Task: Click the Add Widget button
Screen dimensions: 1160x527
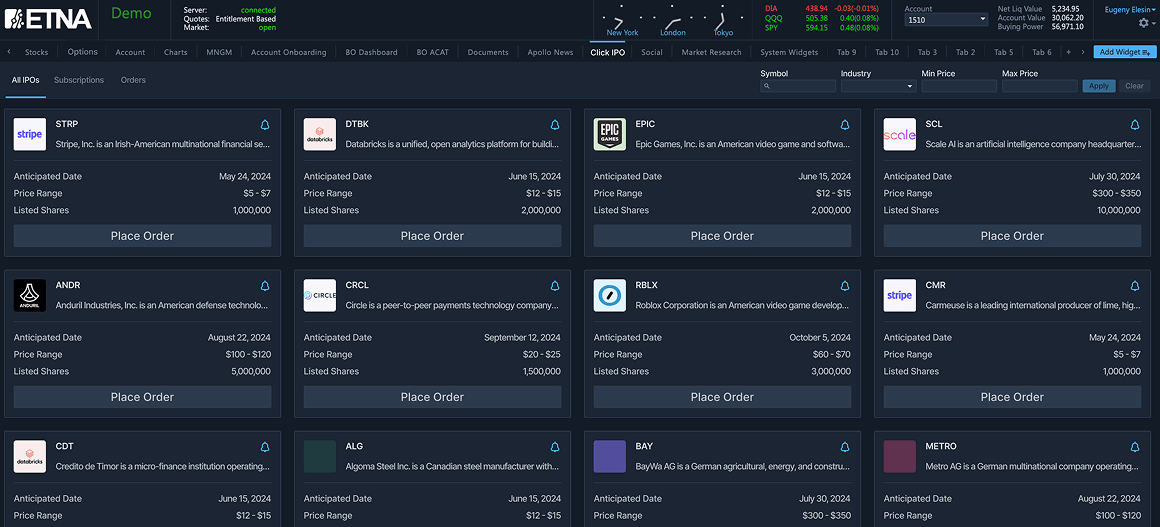Action: pos(1125,52)
